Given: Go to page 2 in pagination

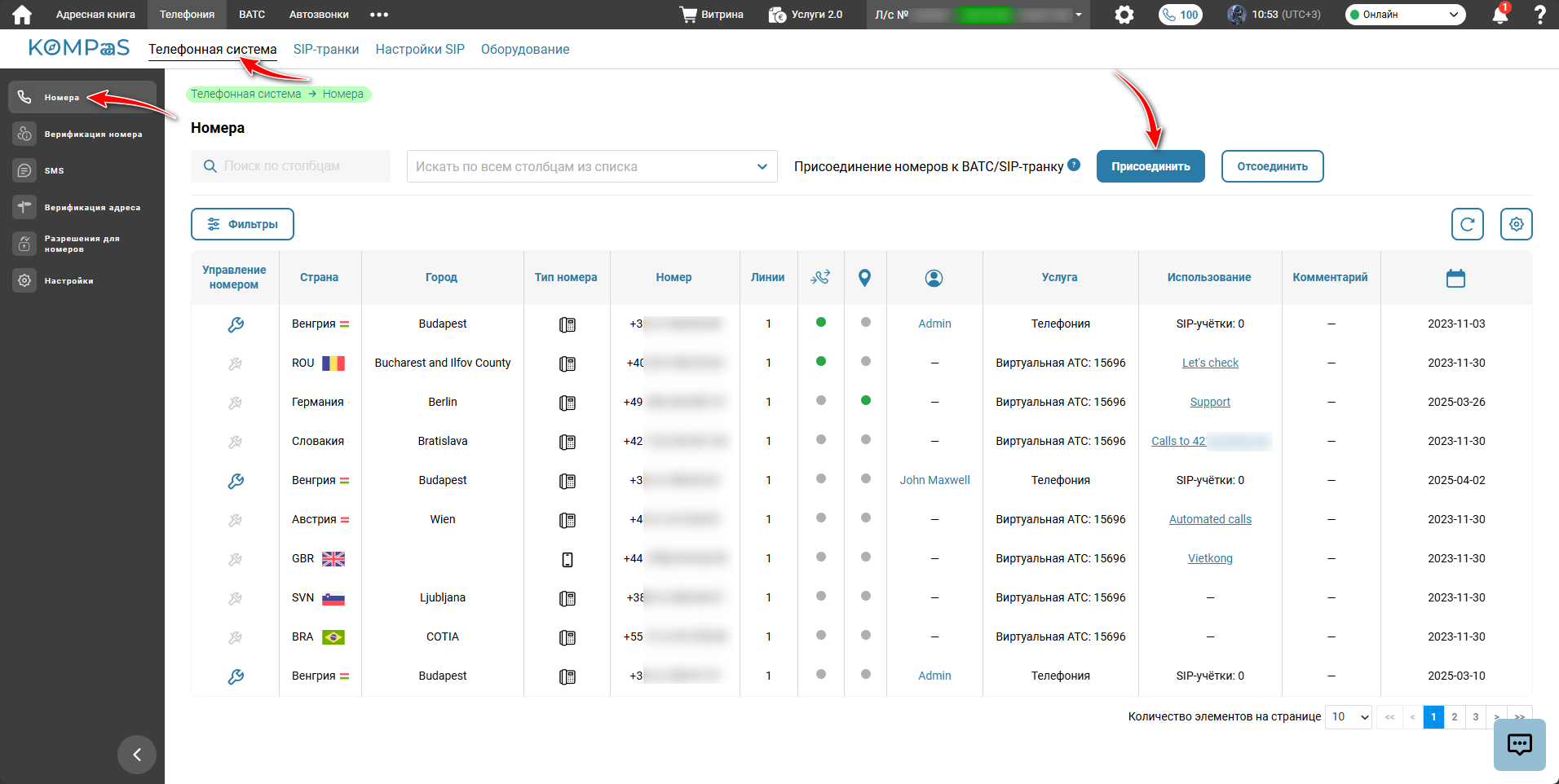Looking at the screenshot, I should [1455, 717].
